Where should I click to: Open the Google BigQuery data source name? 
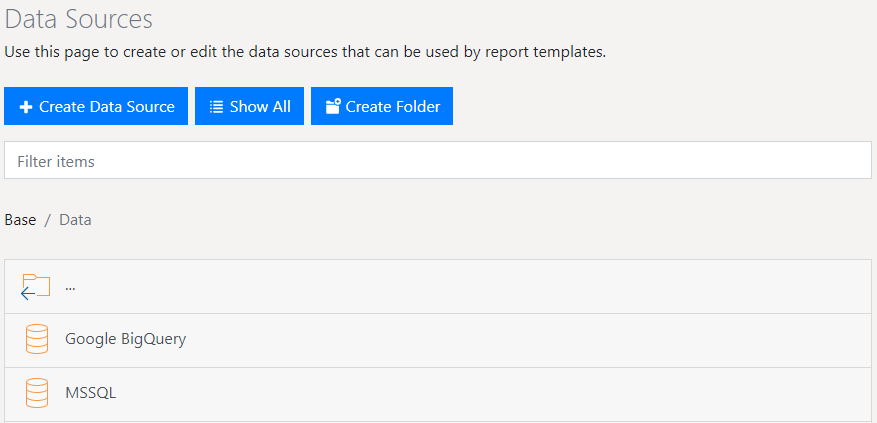tap(125, 339)
